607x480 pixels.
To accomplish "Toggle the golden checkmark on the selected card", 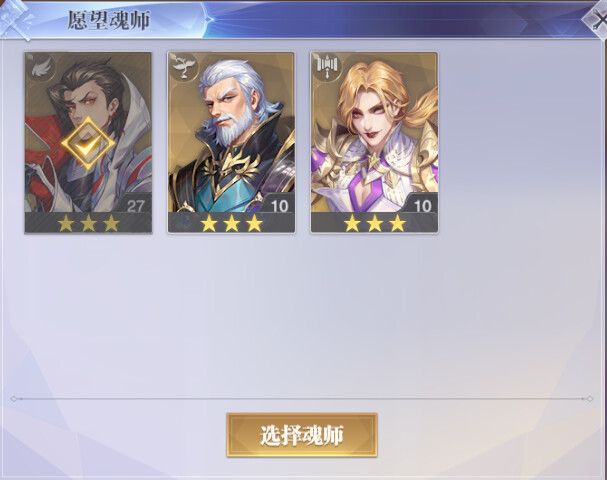I will (88, 144).
